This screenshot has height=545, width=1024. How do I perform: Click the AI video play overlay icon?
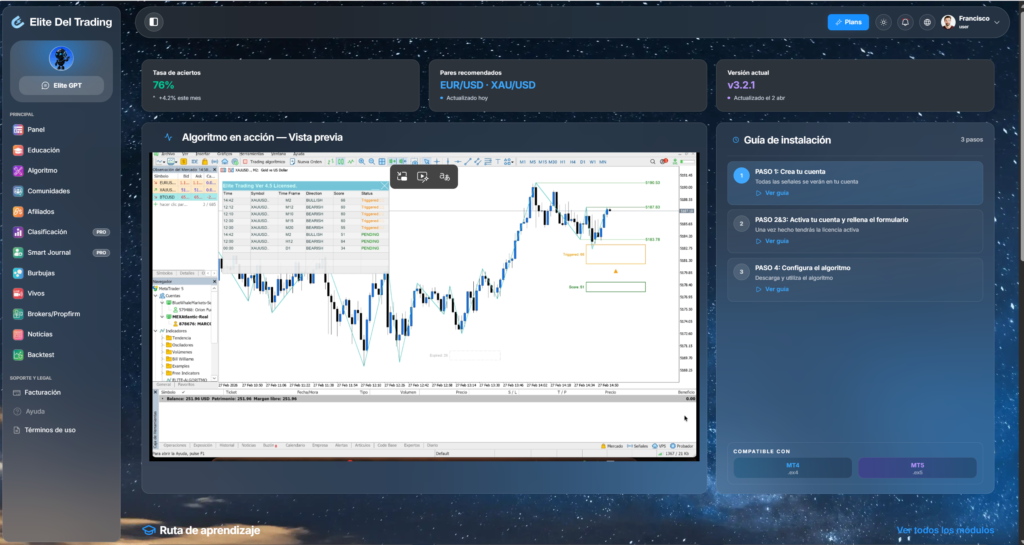[x=423, y=176]
